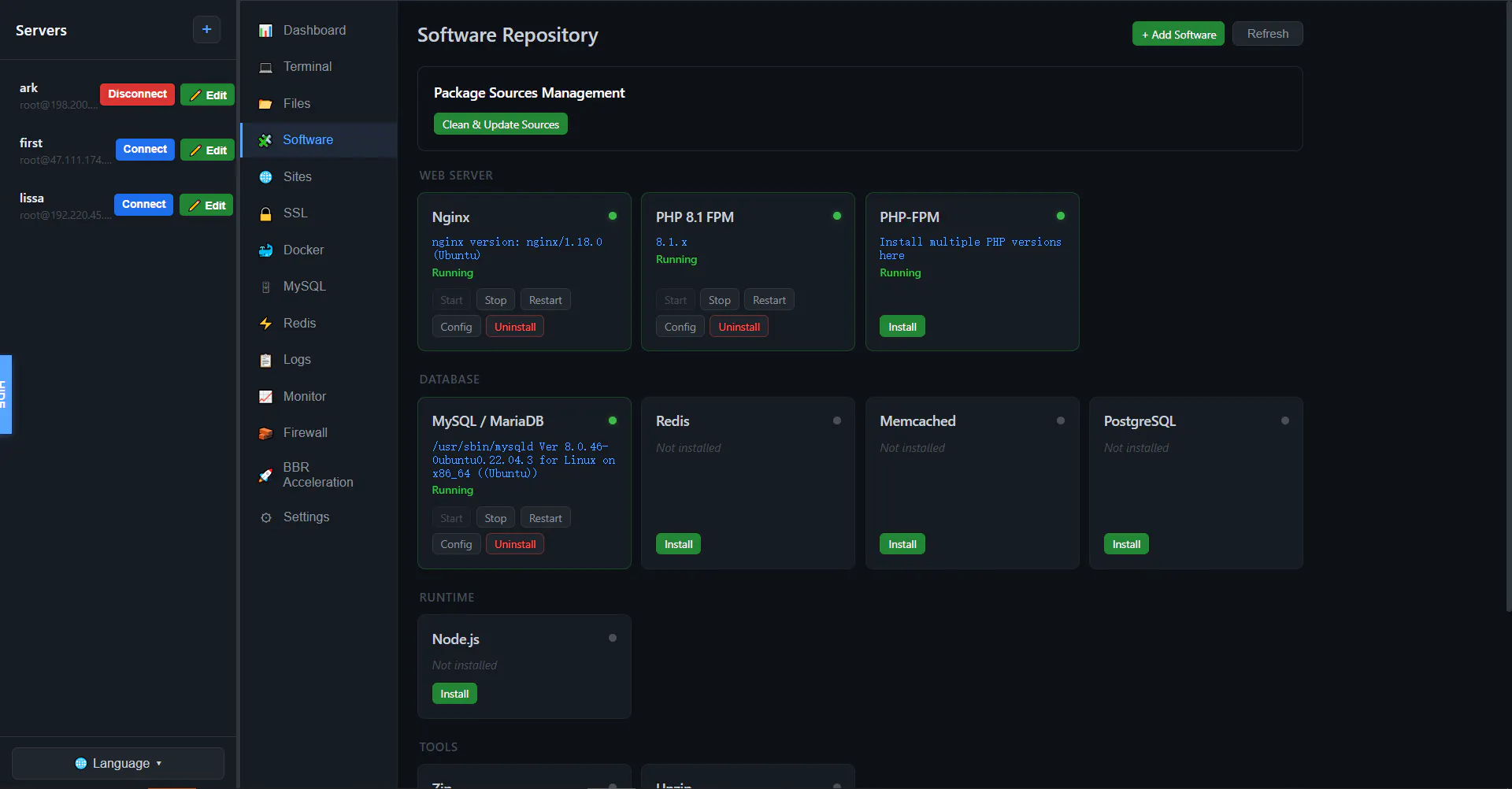Click the Software tools icon
Screen dimensions: 1512x789
click(266, 140)
